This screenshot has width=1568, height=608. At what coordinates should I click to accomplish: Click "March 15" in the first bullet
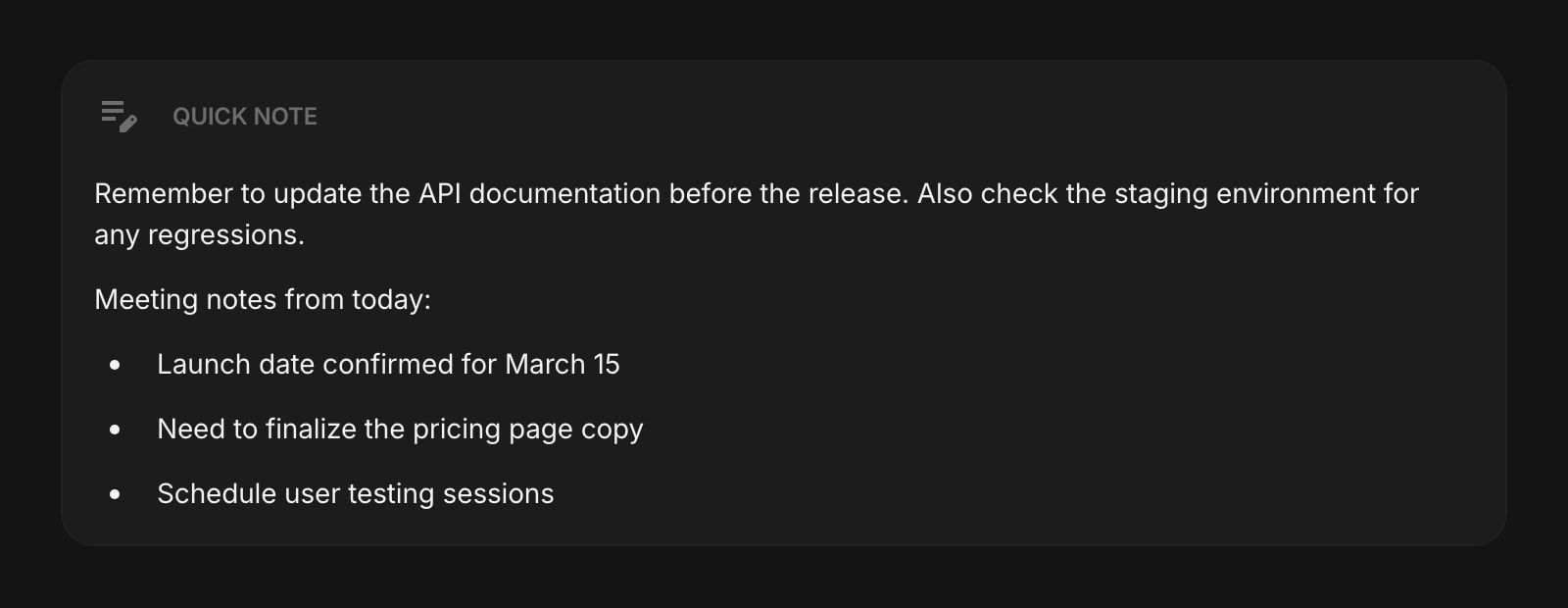coord(563,365)
